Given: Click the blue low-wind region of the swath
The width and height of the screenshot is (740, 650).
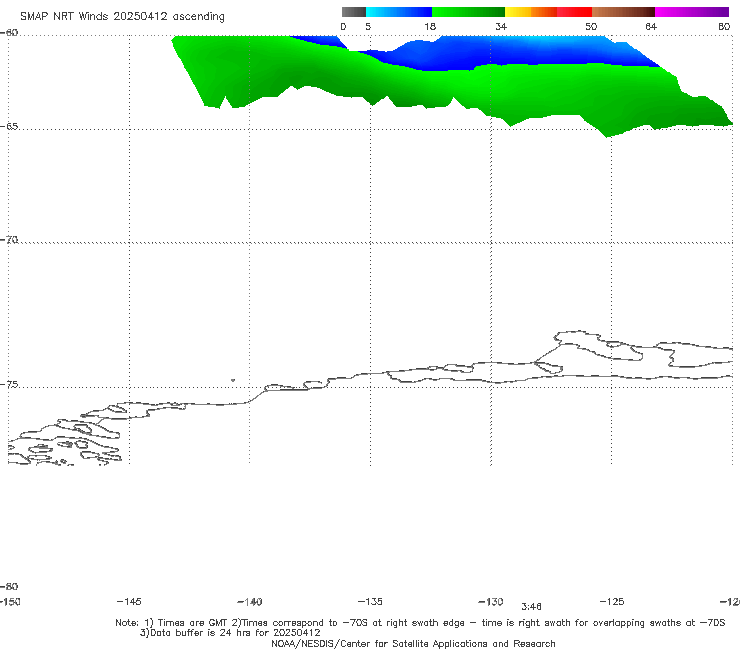Looking at the screenshot, I should (x=510, y=52).
